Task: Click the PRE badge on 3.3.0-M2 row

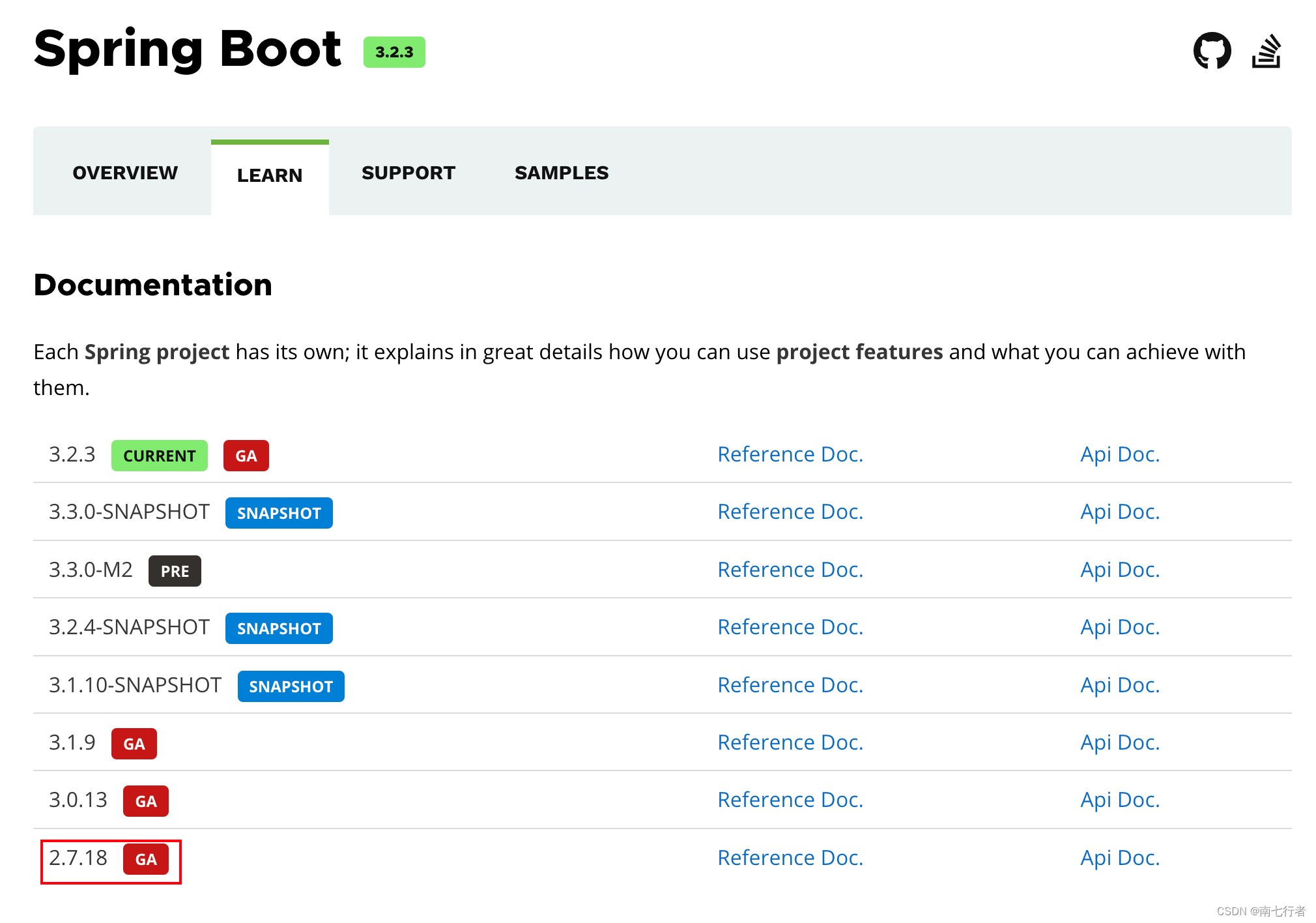Action: [175, 571]
